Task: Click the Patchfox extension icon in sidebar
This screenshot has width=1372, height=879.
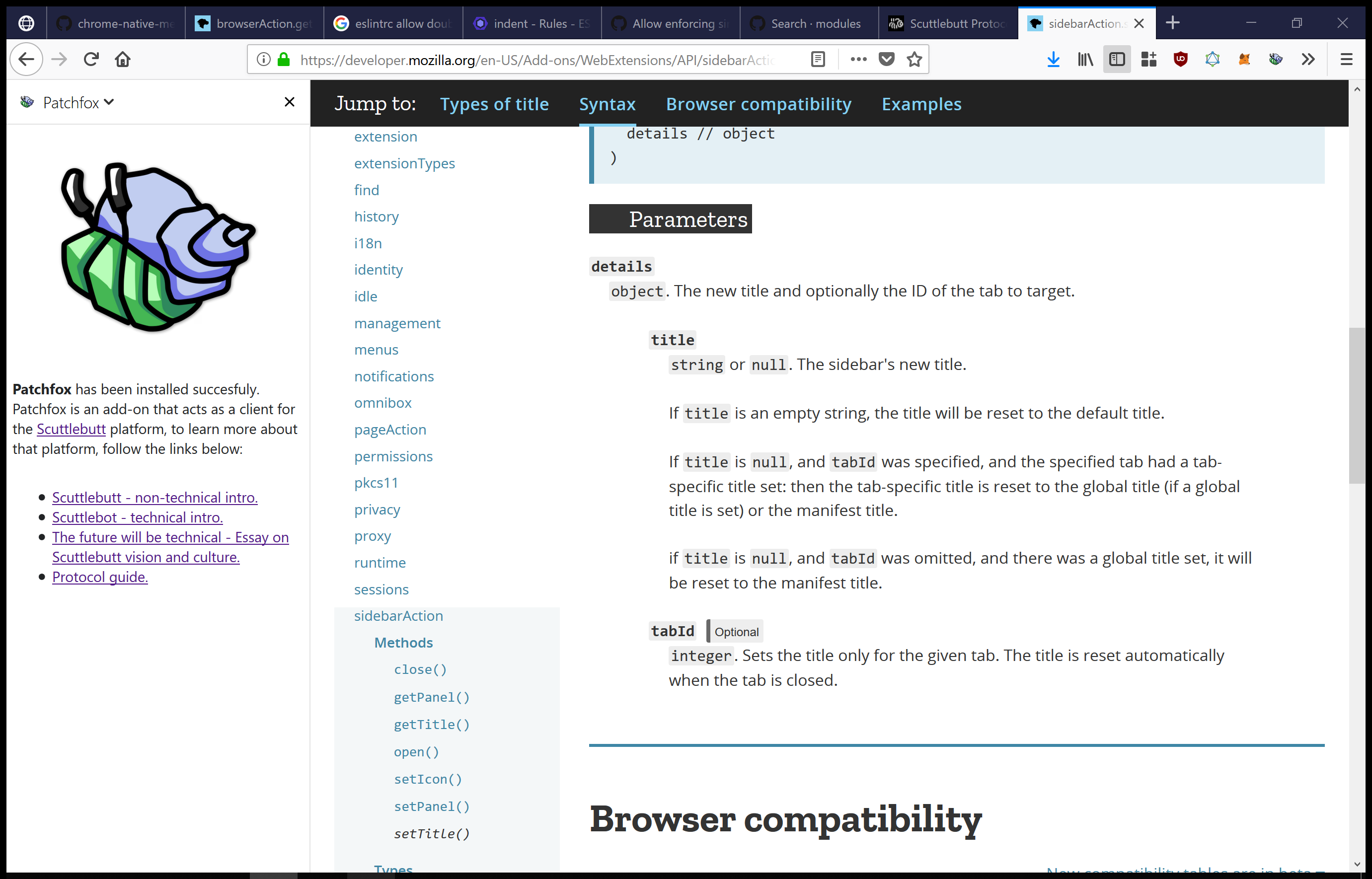Action: [28, 102]
